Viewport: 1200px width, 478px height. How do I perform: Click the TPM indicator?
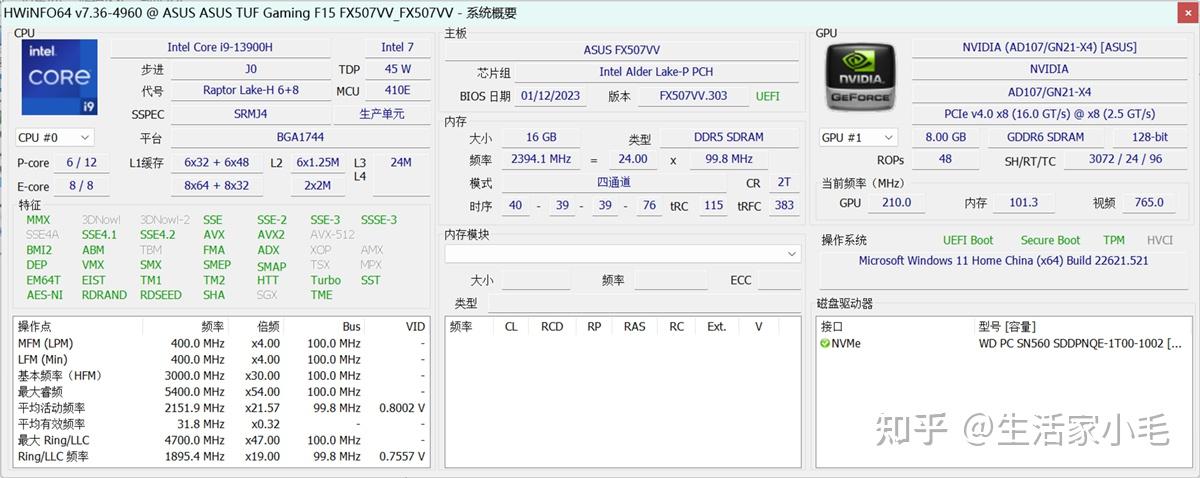tap(1114, 240)
